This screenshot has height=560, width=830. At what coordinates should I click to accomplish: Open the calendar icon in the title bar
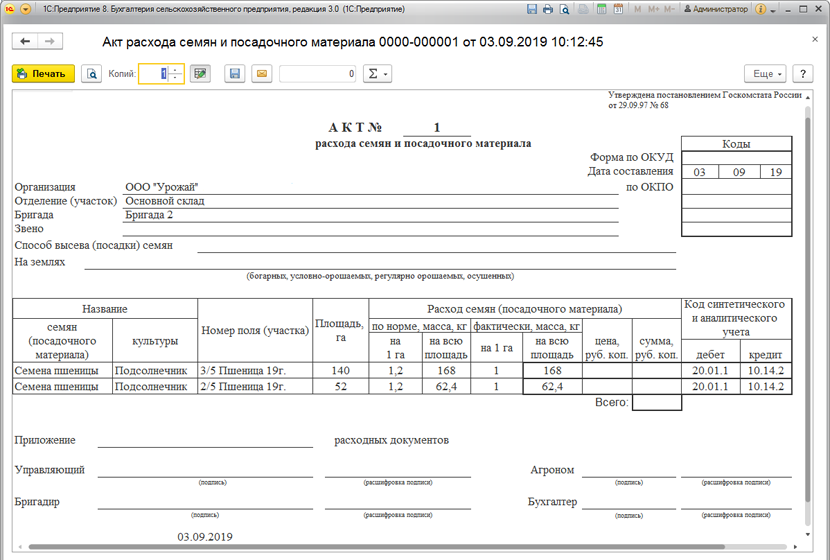618,9
